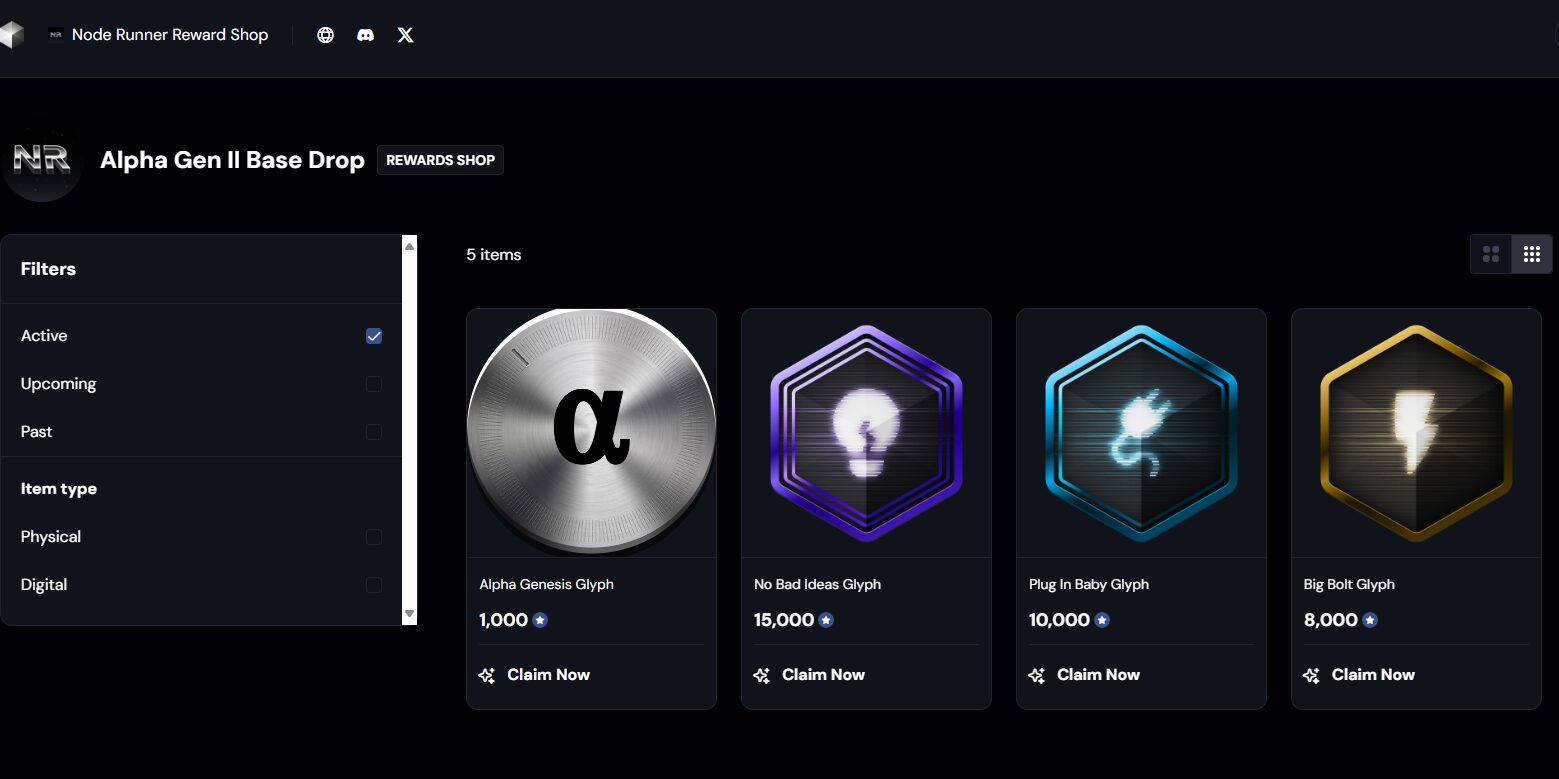1559x779 pixels.
Task: Click the REWARDS SHOP badge
Action: pos(440,160)
